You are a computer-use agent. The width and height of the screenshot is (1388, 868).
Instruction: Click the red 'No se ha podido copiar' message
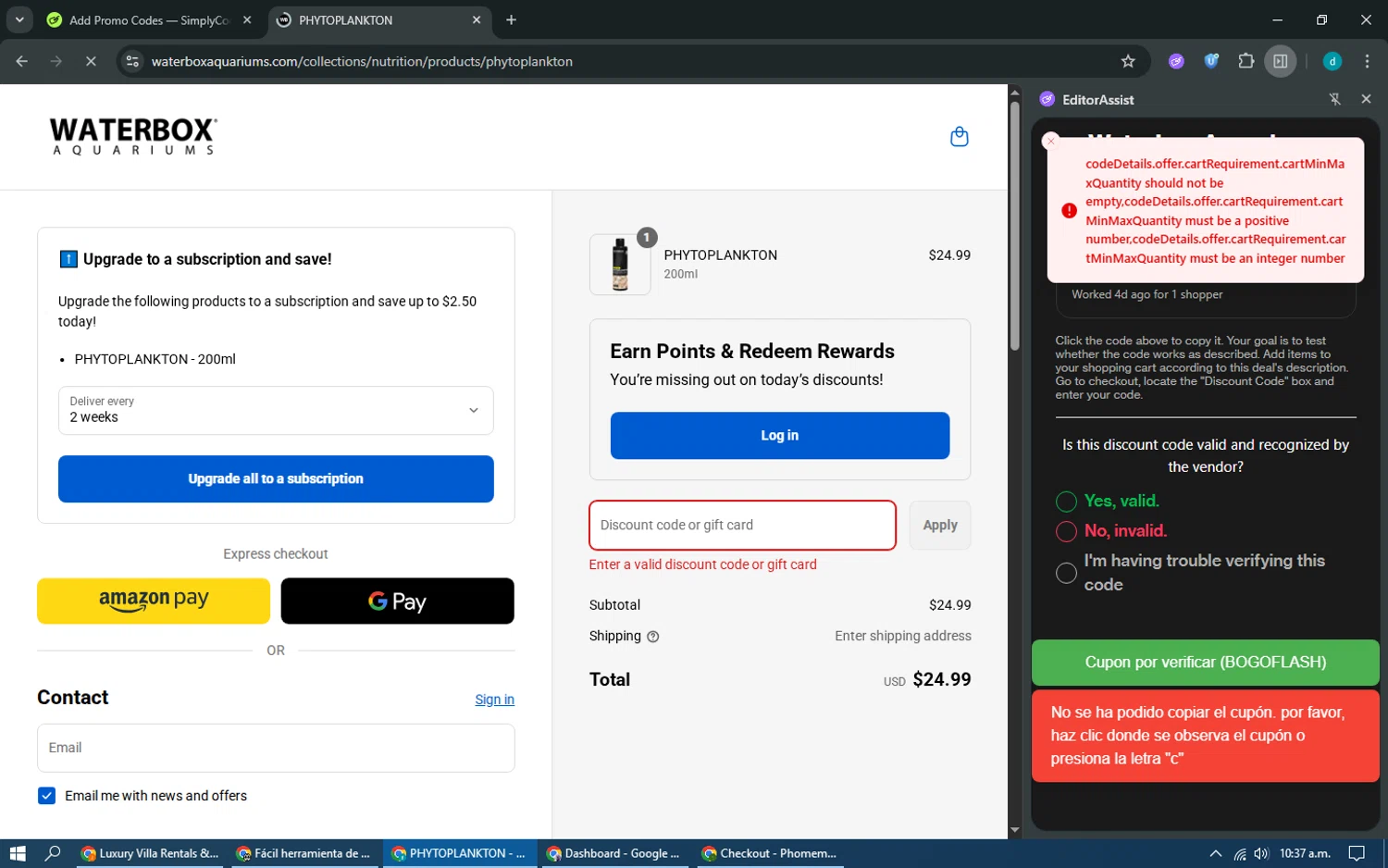[1205, 736]
